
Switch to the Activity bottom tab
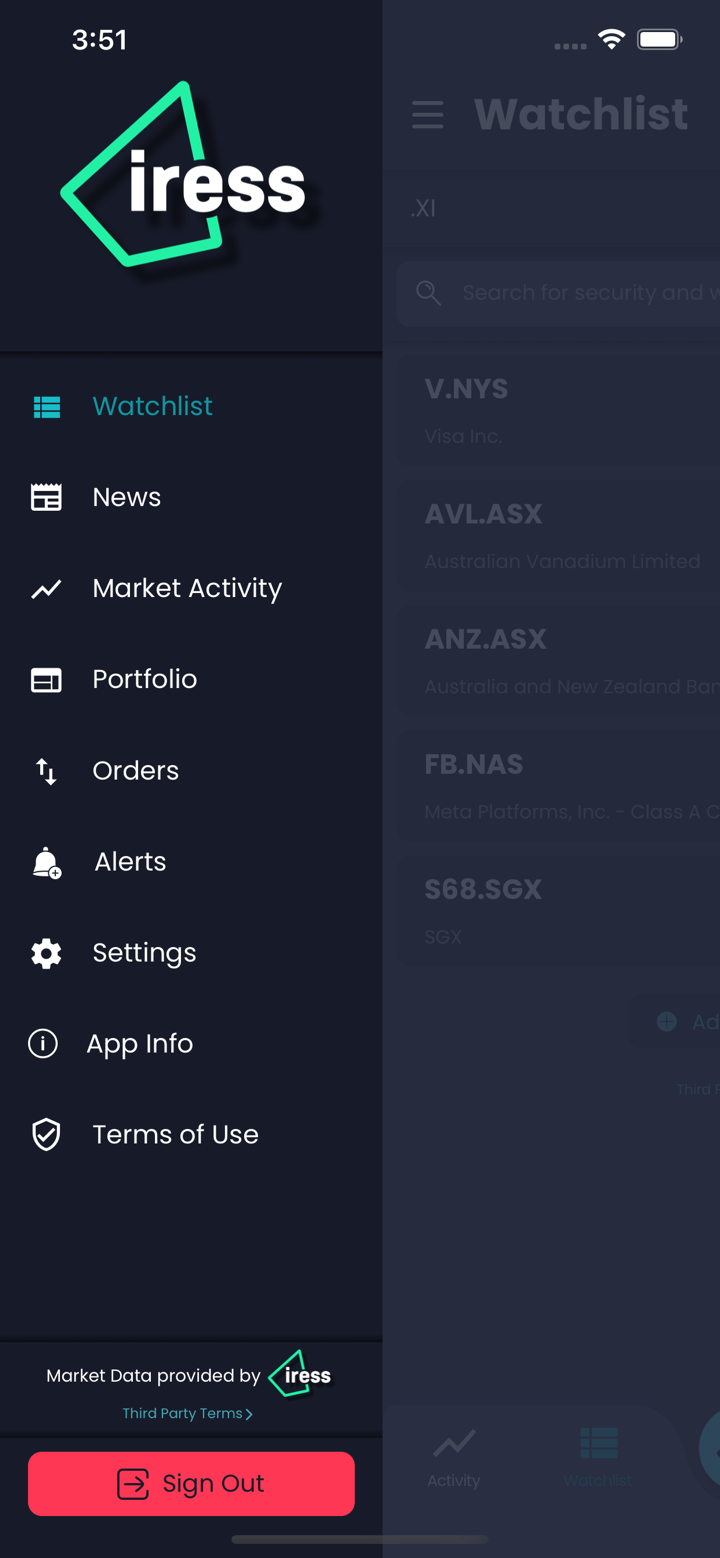point(454,1457)
